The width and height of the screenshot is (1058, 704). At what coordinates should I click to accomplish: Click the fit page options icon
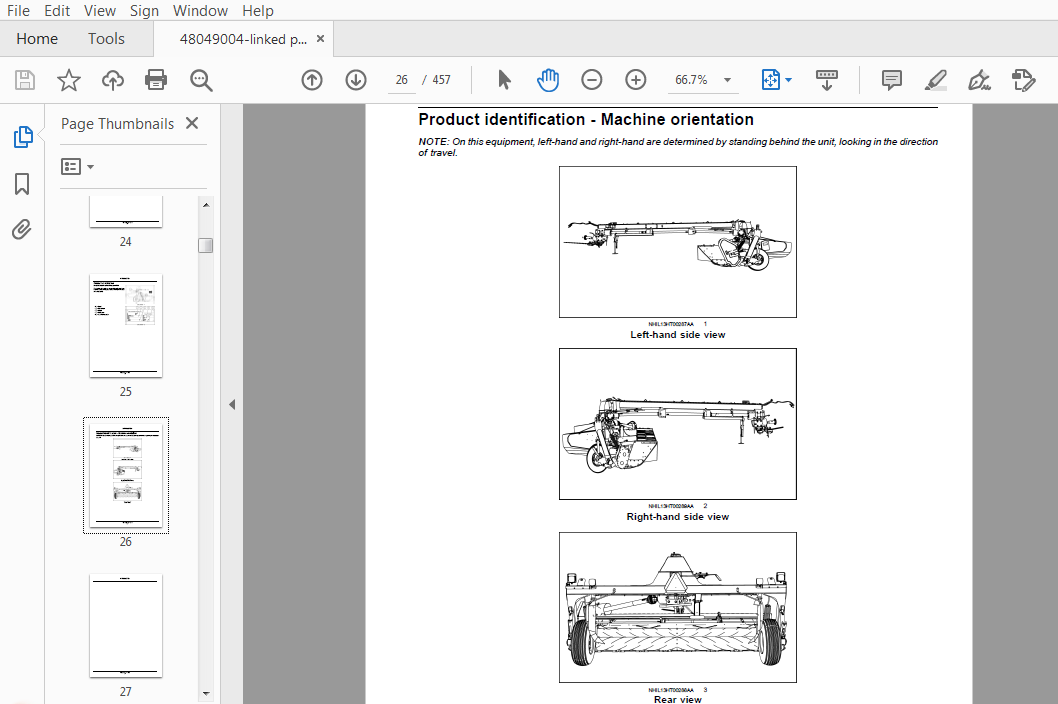pos(771,80)
